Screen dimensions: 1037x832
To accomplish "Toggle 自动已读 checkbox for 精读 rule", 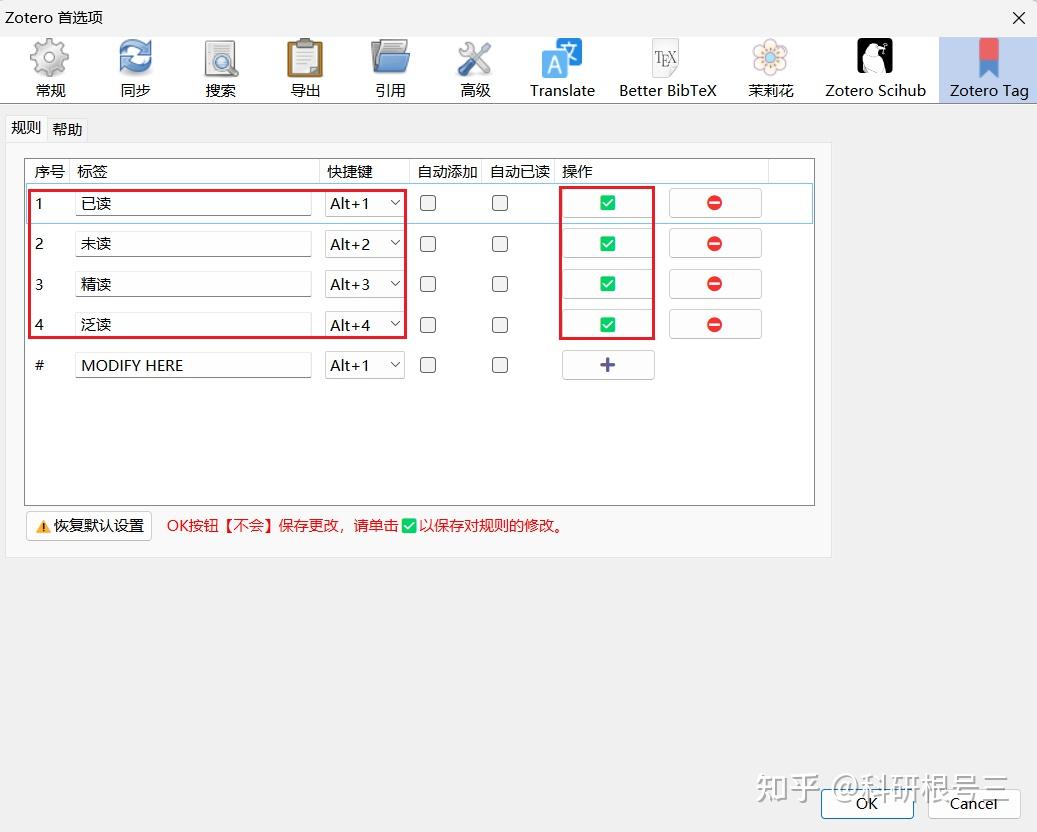I will (x=500, y=284).
